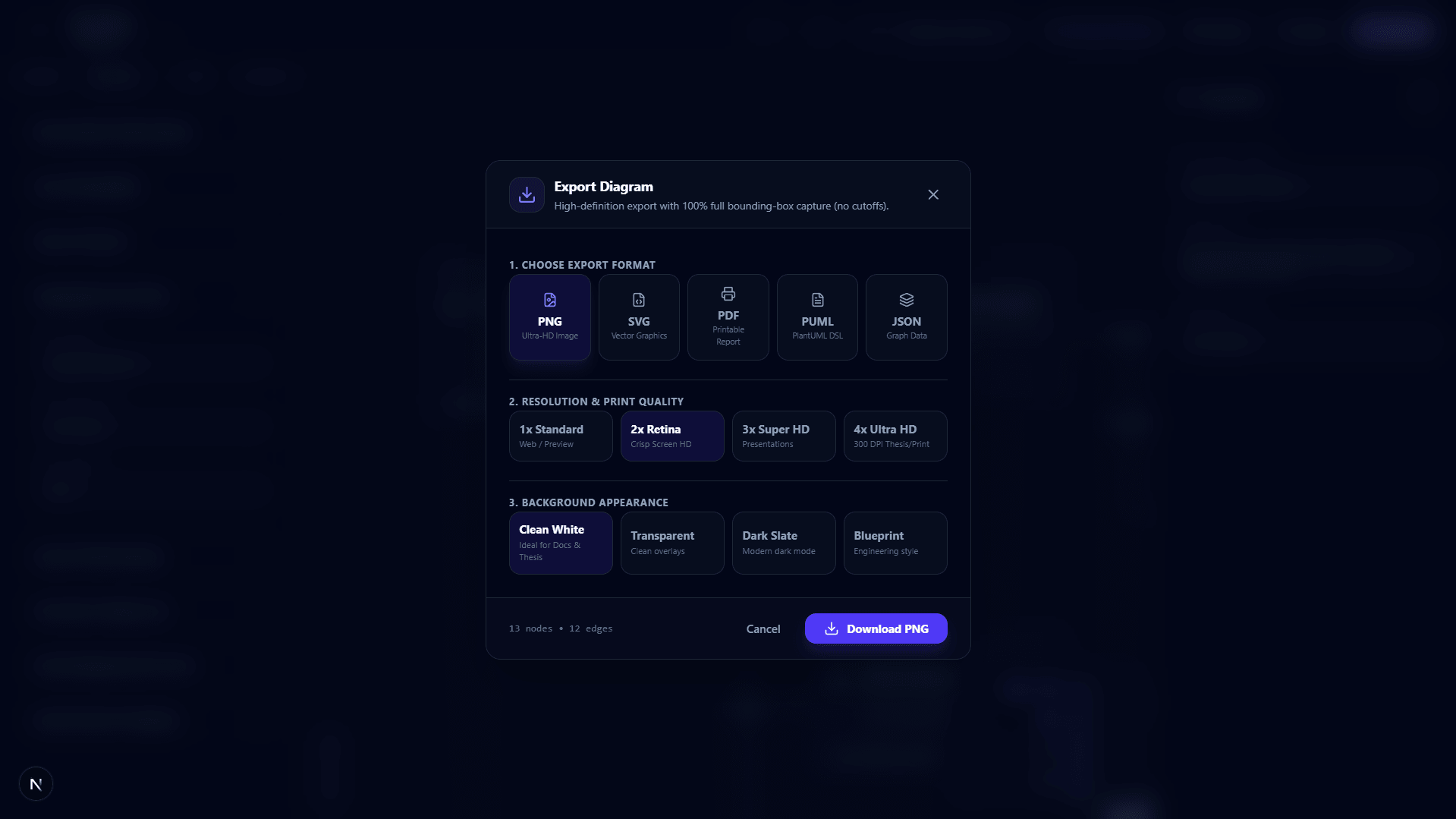Viewport: 1456px width, 819px height.
Task: Select the PUML PlantUML DSL format
Action: (817, 317)
